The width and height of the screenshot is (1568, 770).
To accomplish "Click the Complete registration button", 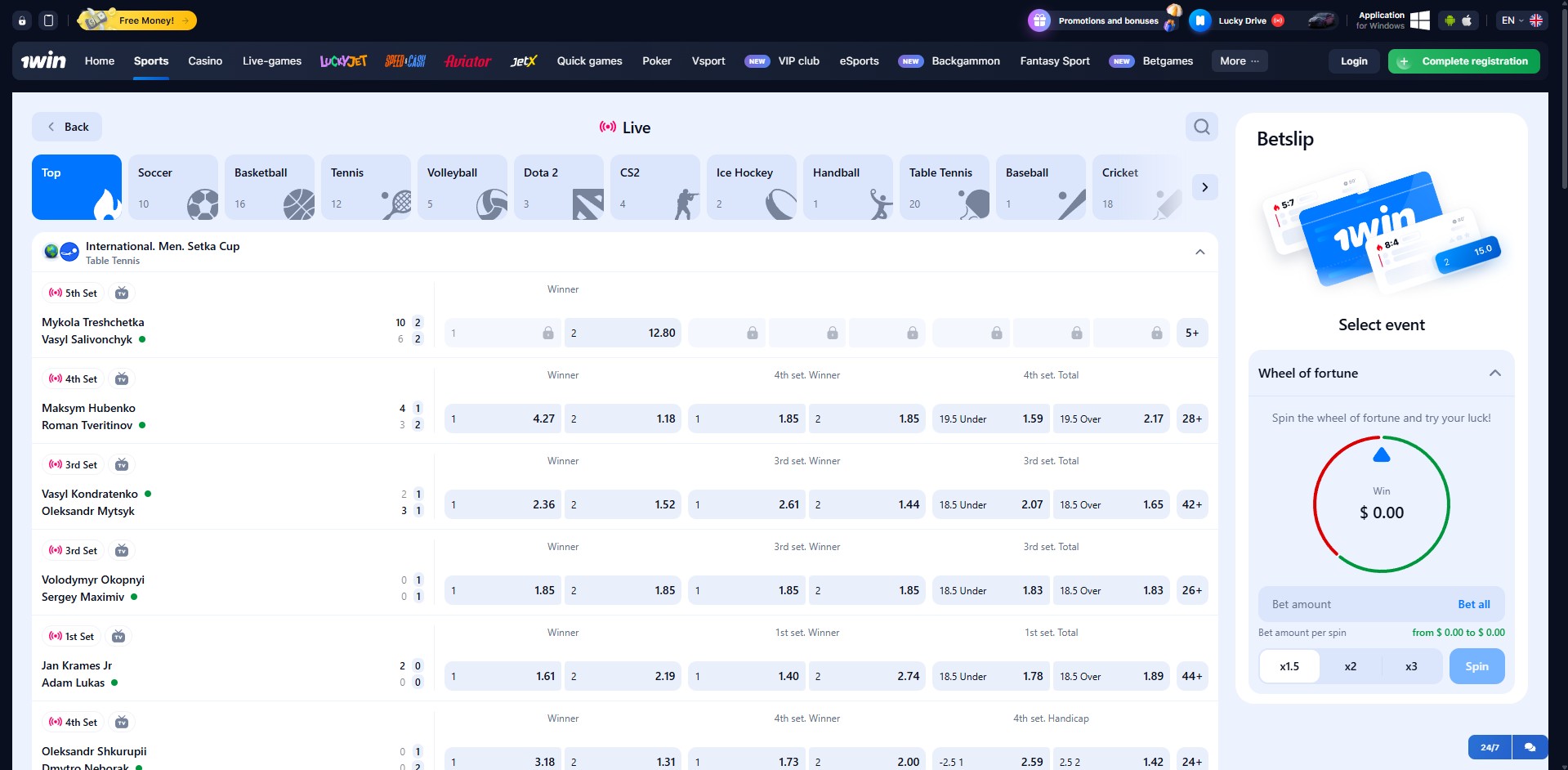I will (1463, 60).
